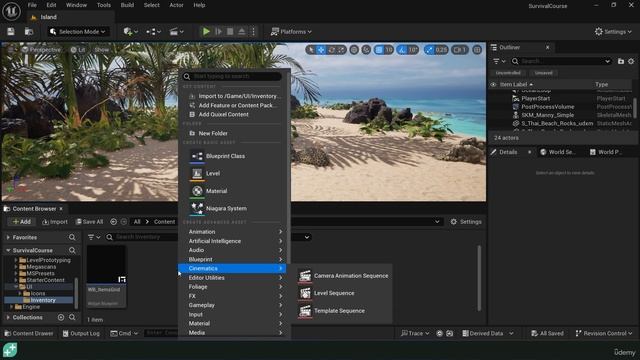Viewport: 640px width, 360px height.
Task: Expand the StarterContent folder
Action: tap(16, 280)
